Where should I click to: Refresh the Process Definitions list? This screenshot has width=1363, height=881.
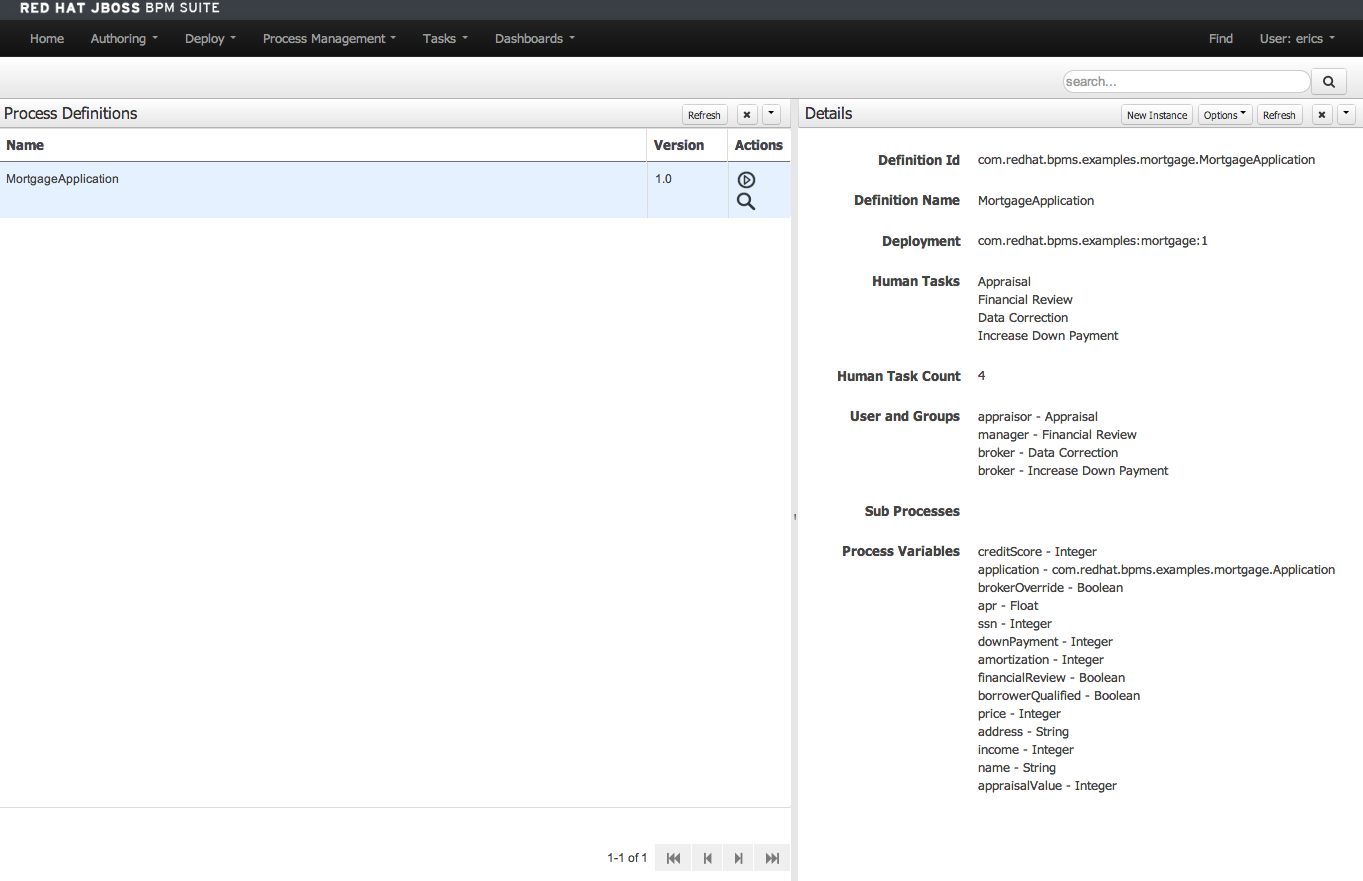(704, 115)
